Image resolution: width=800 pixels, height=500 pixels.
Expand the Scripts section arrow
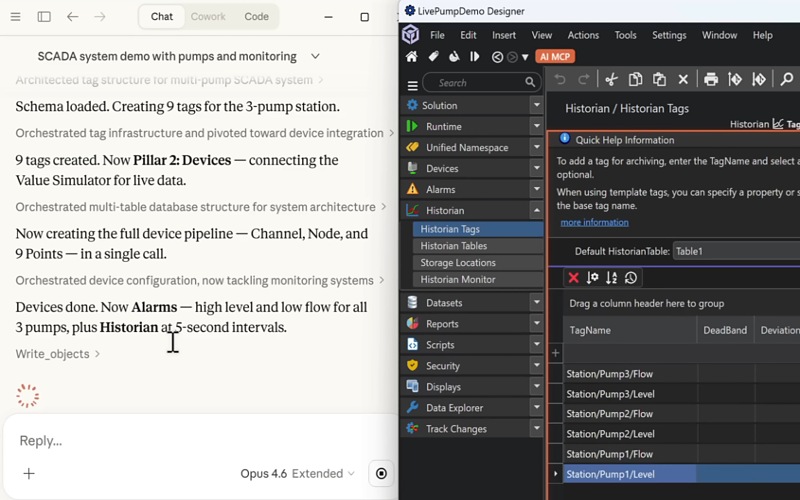click(536, 345)
